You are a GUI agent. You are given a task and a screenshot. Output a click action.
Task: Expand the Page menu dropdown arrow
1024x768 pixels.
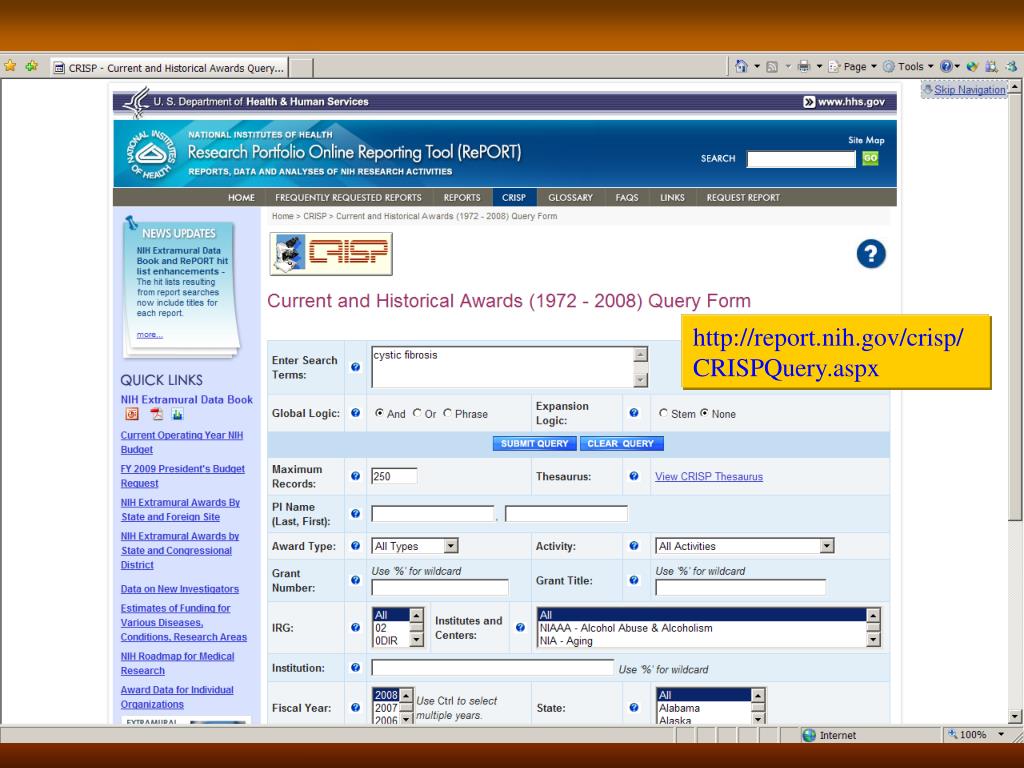tap(874, 67)
